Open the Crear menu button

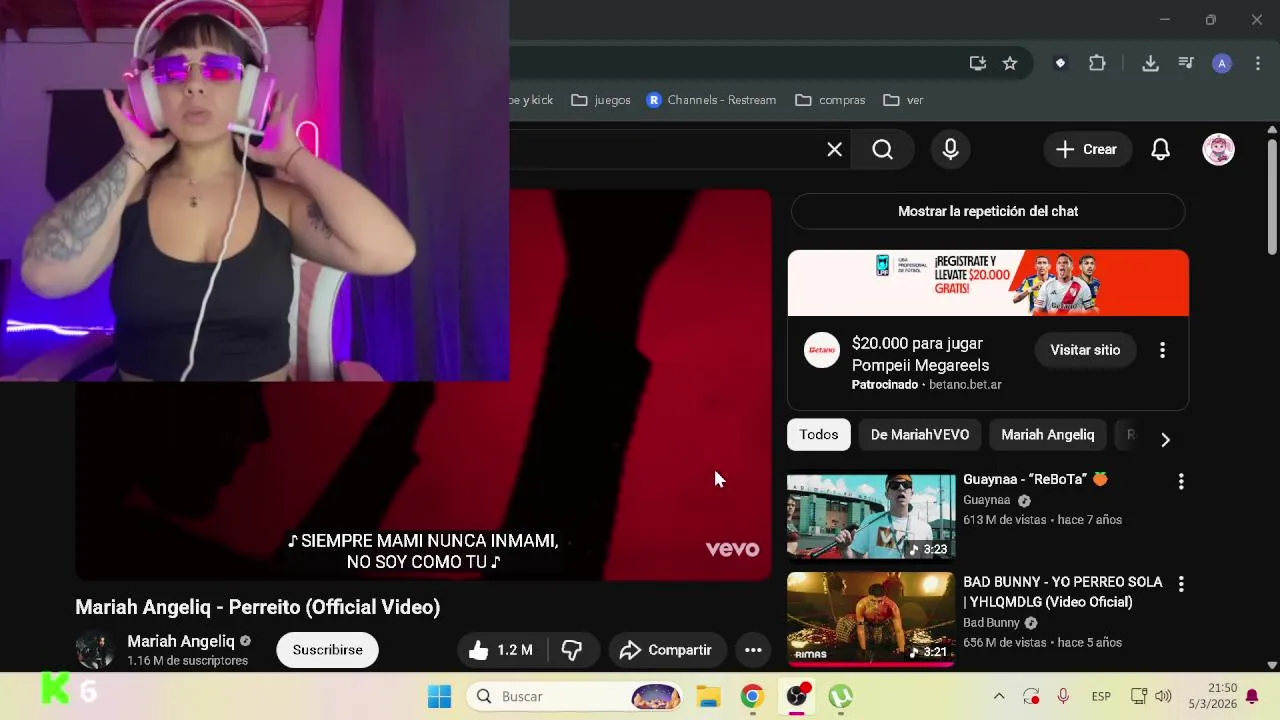point(1087,150)
